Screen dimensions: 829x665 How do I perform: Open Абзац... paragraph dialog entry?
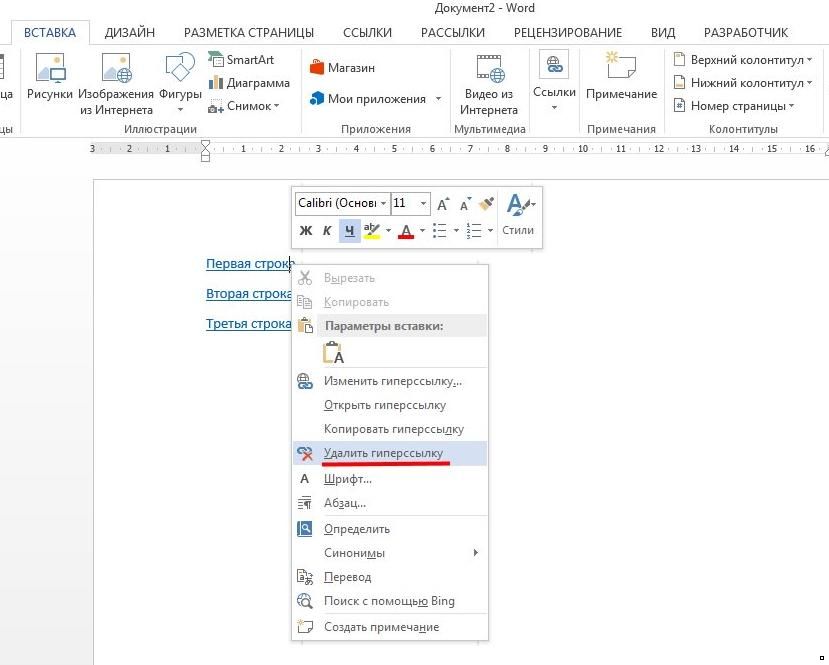(x=390, y=503)
